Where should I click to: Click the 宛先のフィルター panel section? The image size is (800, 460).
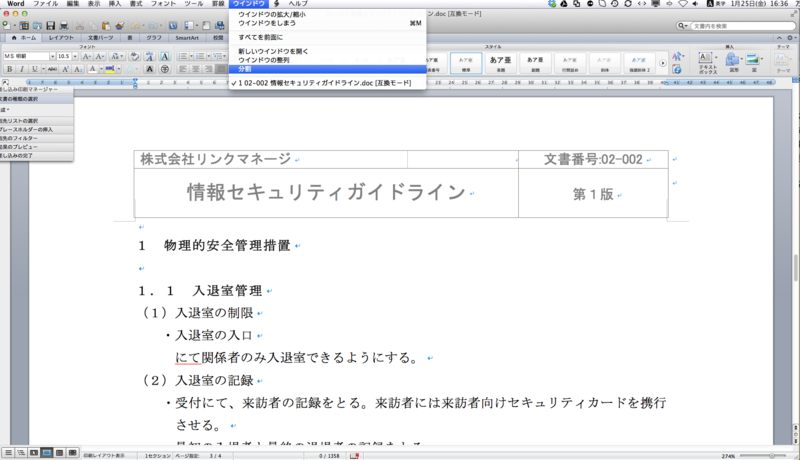(37, 138)
